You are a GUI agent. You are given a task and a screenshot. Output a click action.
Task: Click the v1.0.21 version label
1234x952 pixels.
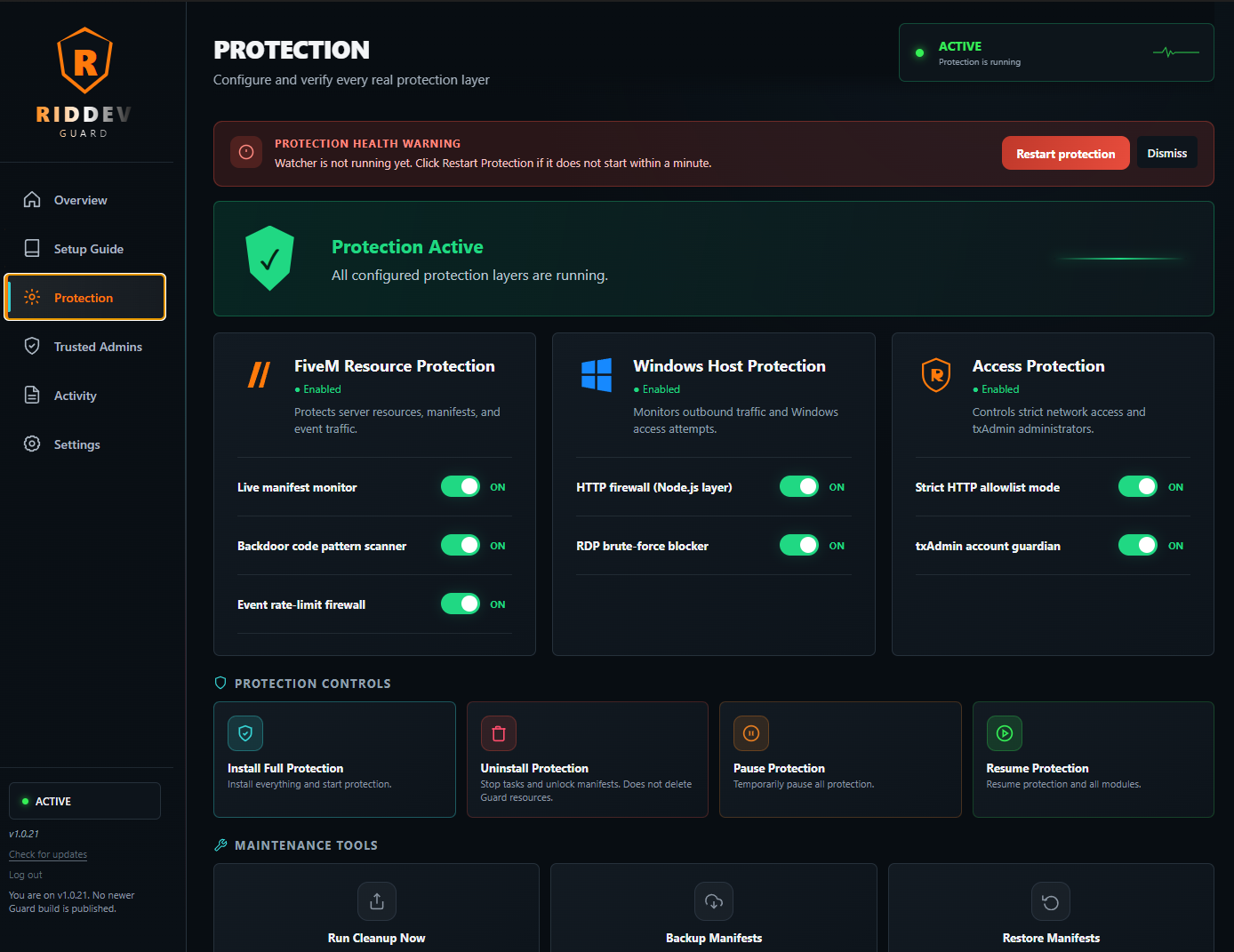pyautogui.click(x=24, y=834)
